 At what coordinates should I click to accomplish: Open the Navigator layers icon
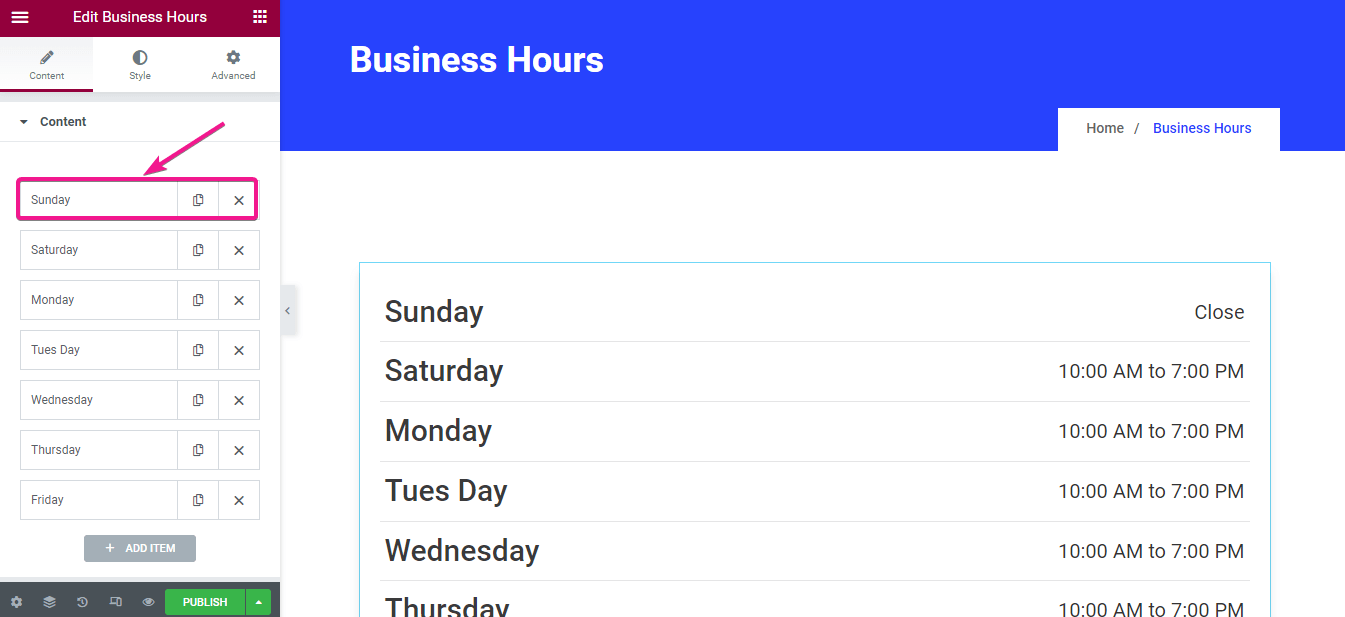(49, 602)
